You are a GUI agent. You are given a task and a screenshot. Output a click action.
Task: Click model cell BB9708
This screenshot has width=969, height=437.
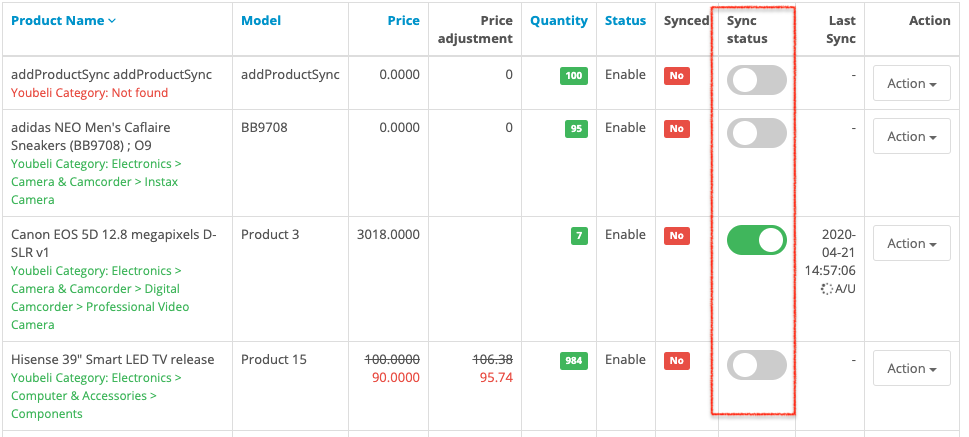(x=264, y=128)
